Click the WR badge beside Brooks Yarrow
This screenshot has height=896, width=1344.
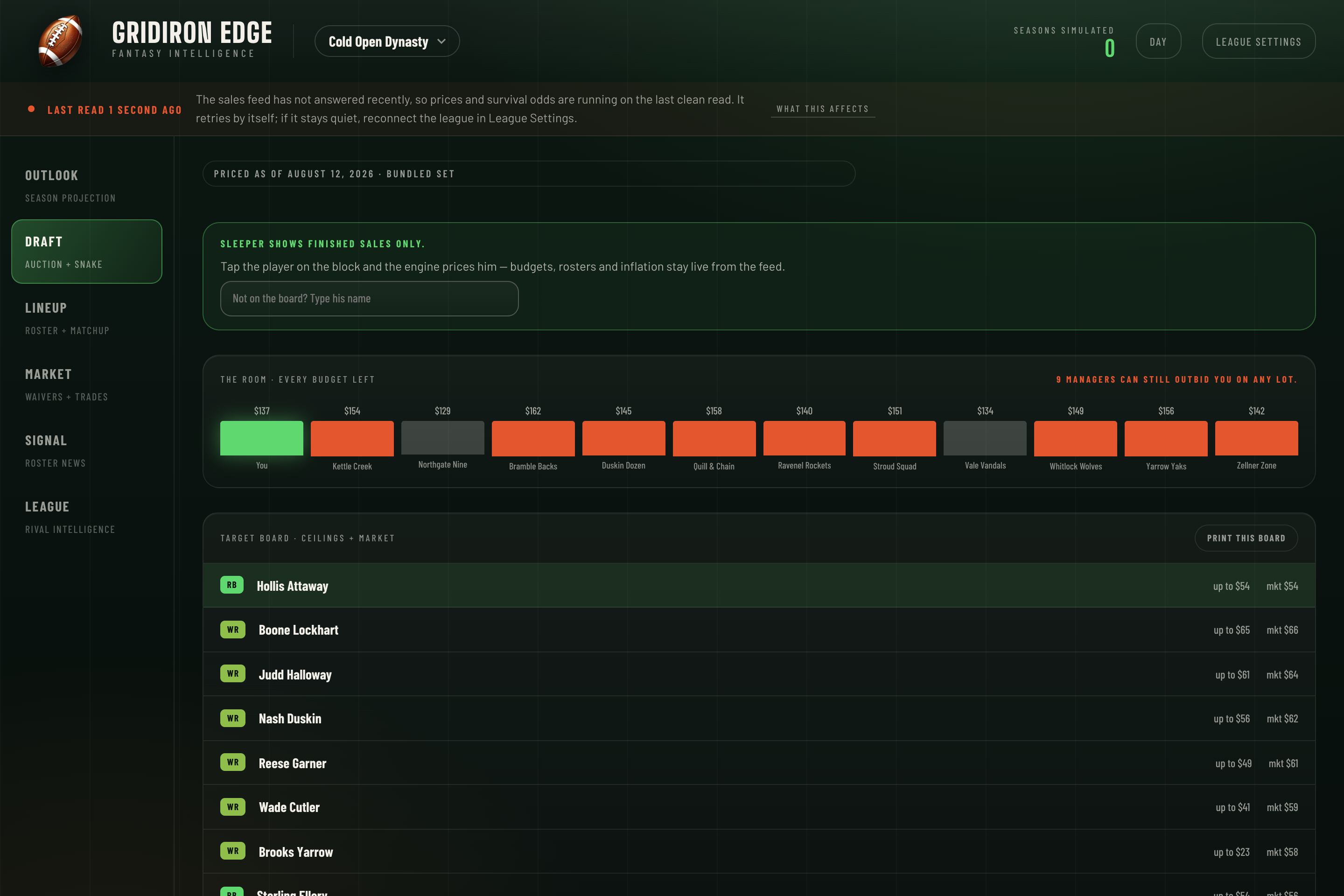pyautogui.click(x=232, y=850)
